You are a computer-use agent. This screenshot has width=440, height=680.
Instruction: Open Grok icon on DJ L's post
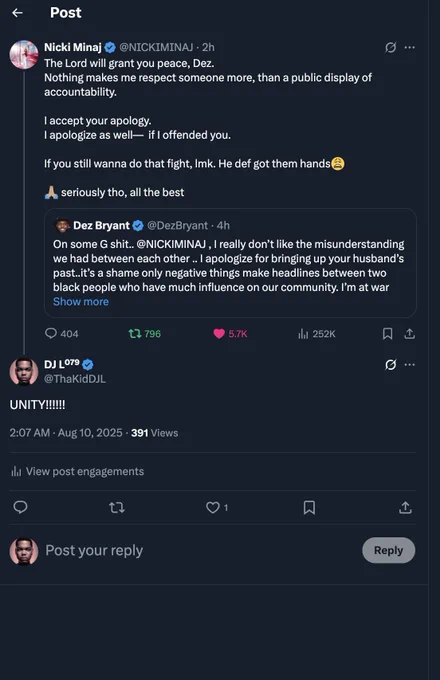click(x=391, y=365)
